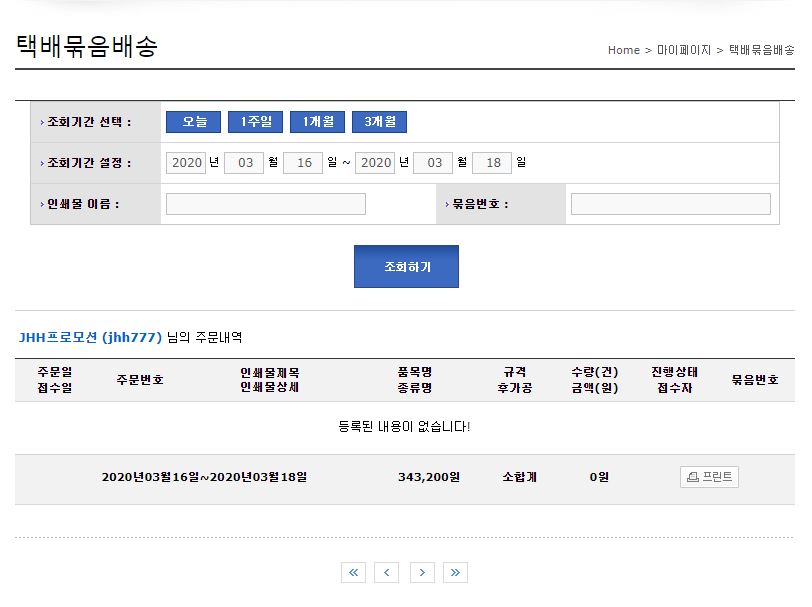The height and width of the screenshot is (607, 812).
Task: Click the 인쇄물 이름 text field
Action: point(266,204)
